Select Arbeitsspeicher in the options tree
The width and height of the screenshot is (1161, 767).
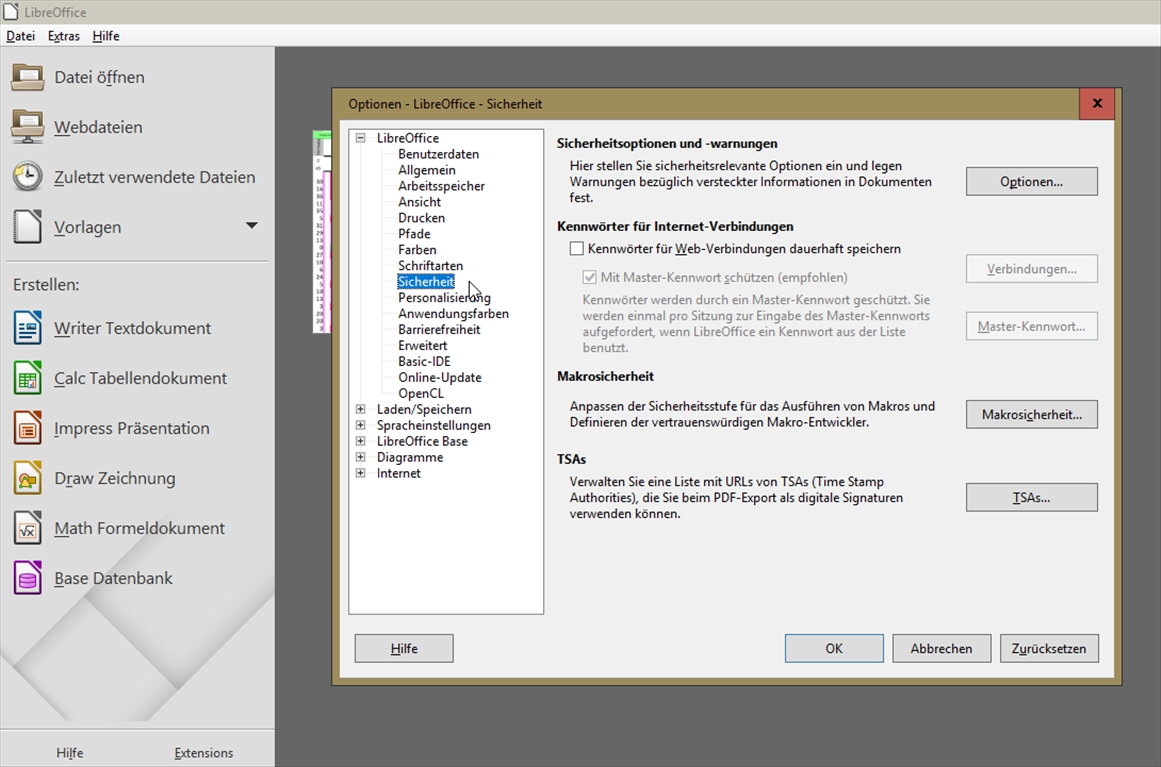point(441,186)
